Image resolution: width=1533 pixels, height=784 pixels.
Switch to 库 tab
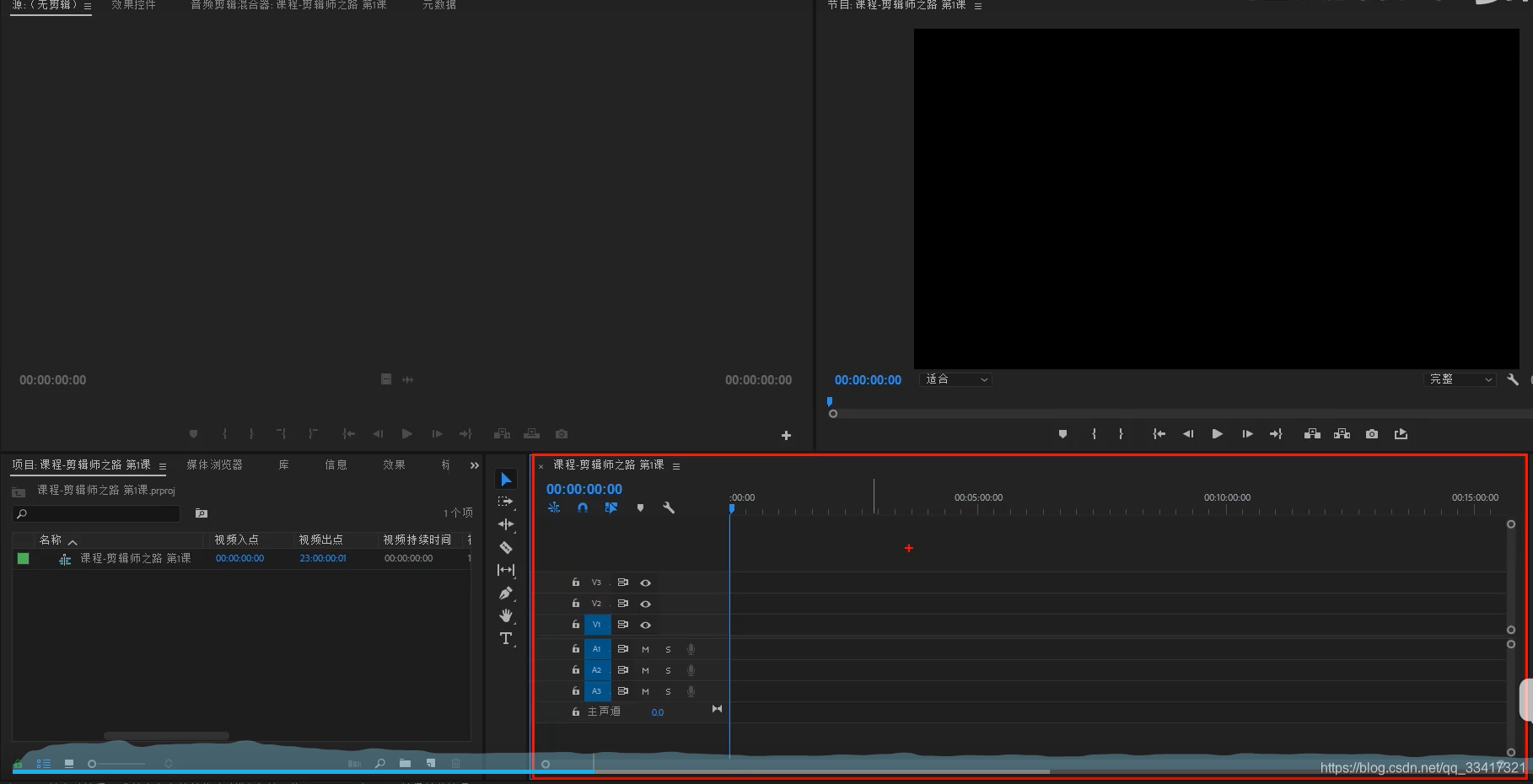pos(284,464)
